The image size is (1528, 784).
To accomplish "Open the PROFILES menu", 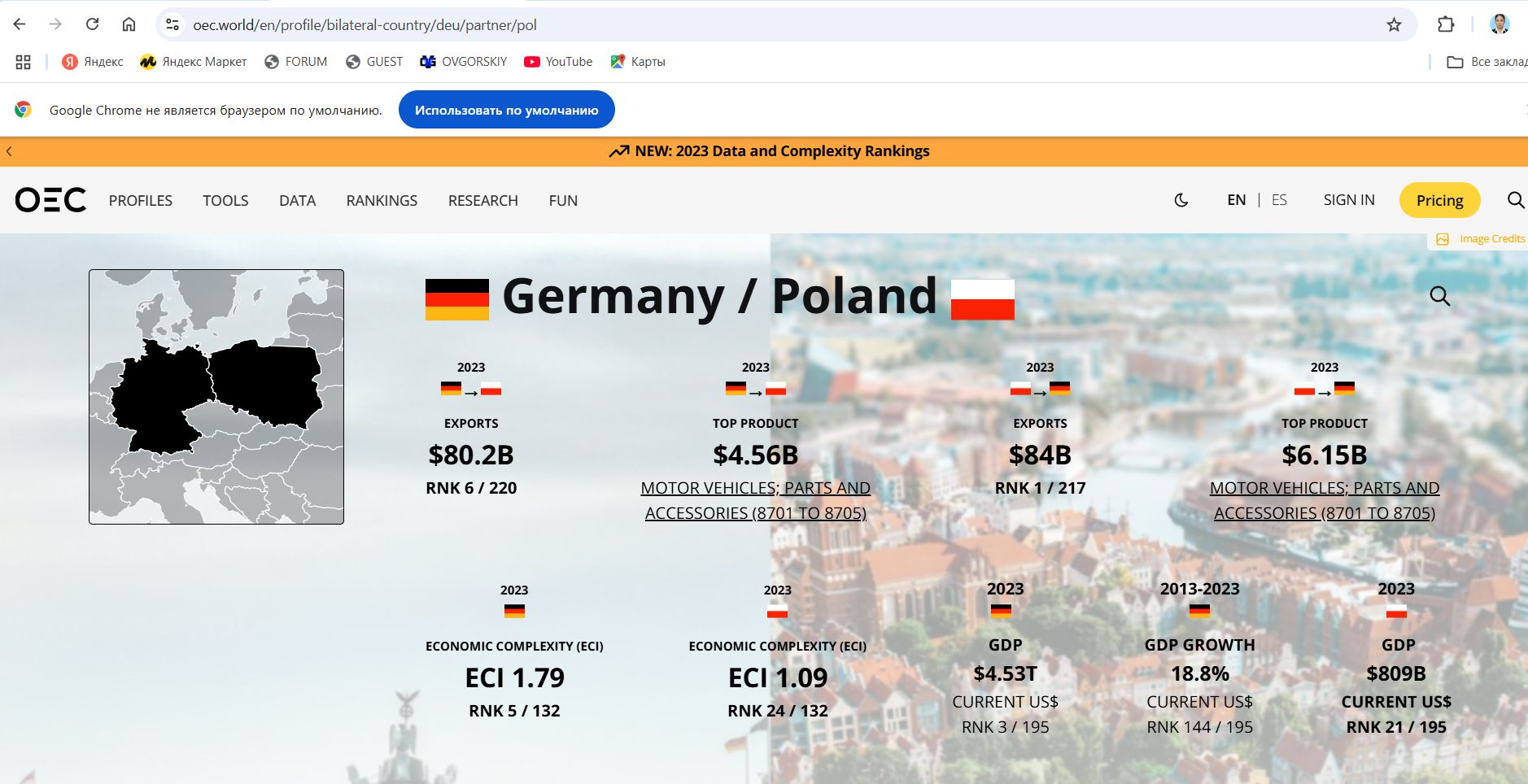I will 141,201.
